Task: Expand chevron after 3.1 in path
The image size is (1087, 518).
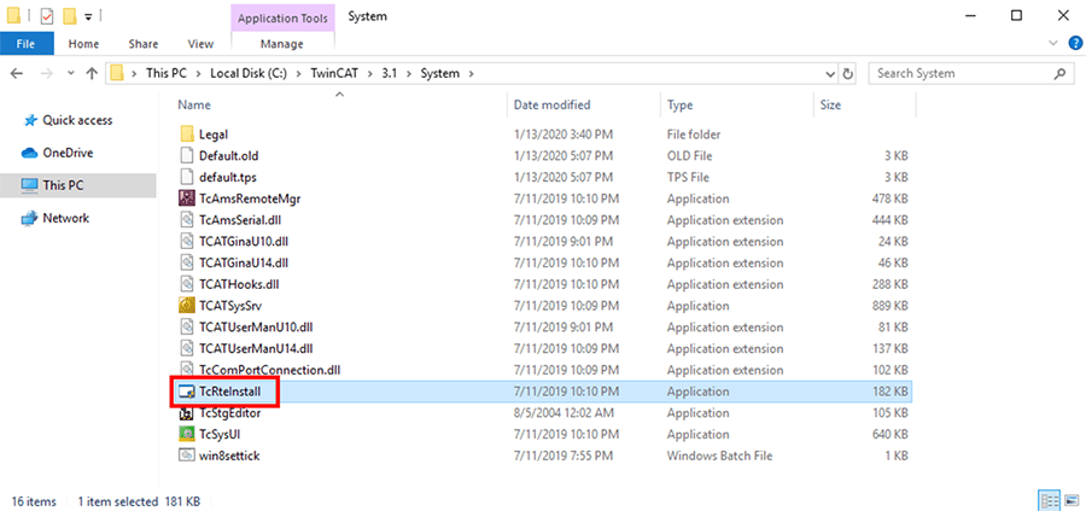Action: (410, 74)
